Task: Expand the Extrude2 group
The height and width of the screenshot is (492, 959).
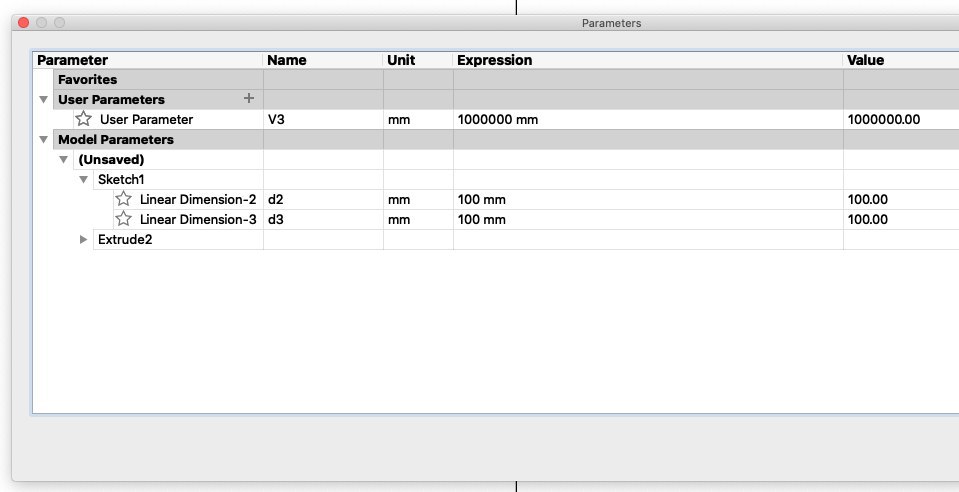Action: click(84, 239)
